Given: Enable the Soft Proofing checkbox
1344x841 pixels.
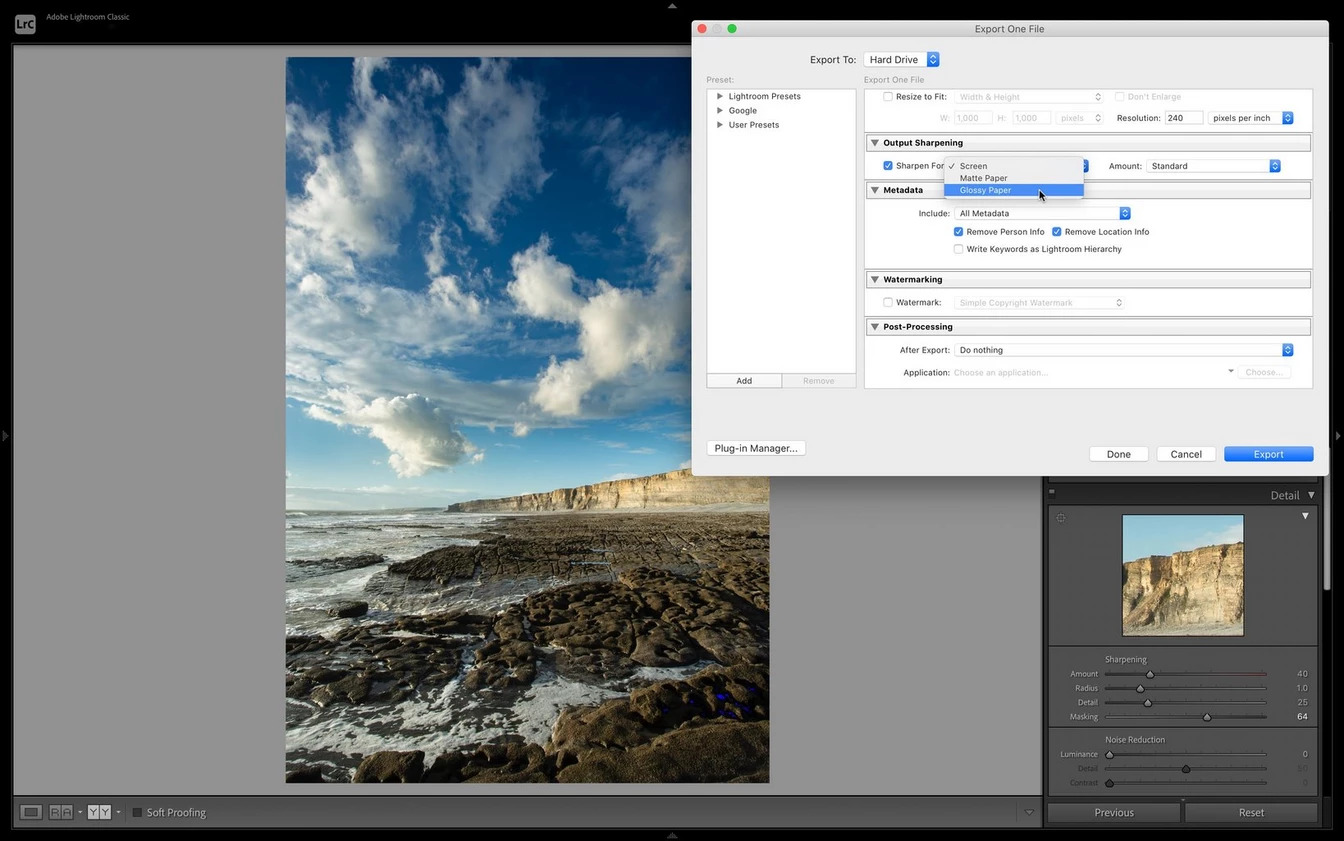Looking at the screenshot, I should [138, 812].
